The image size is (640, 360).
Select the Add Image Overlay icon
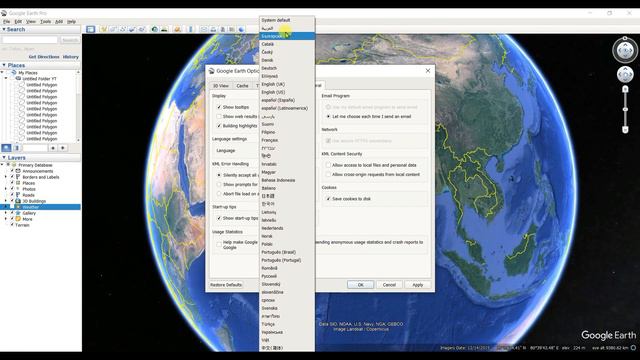coord(132,29)
